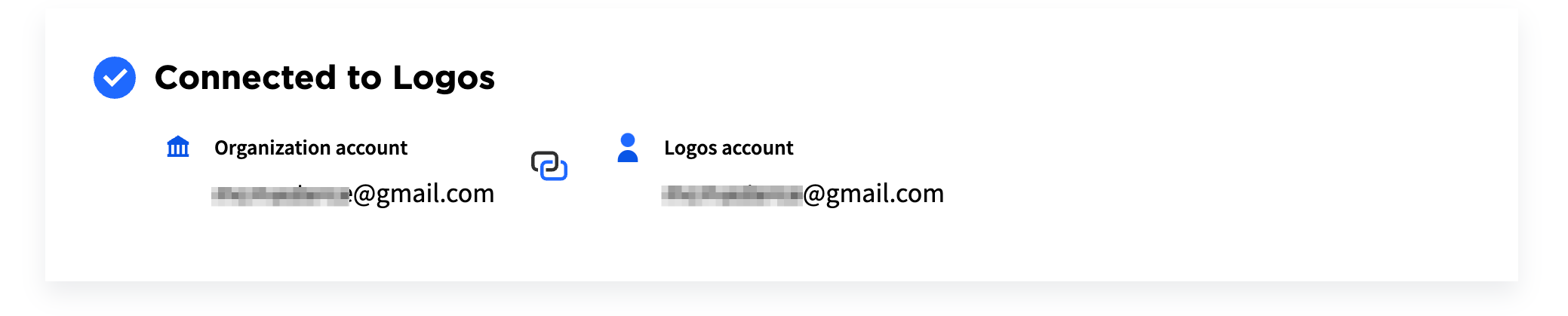
Task: Click the word "to" in the heading
Action: [364, 78]
